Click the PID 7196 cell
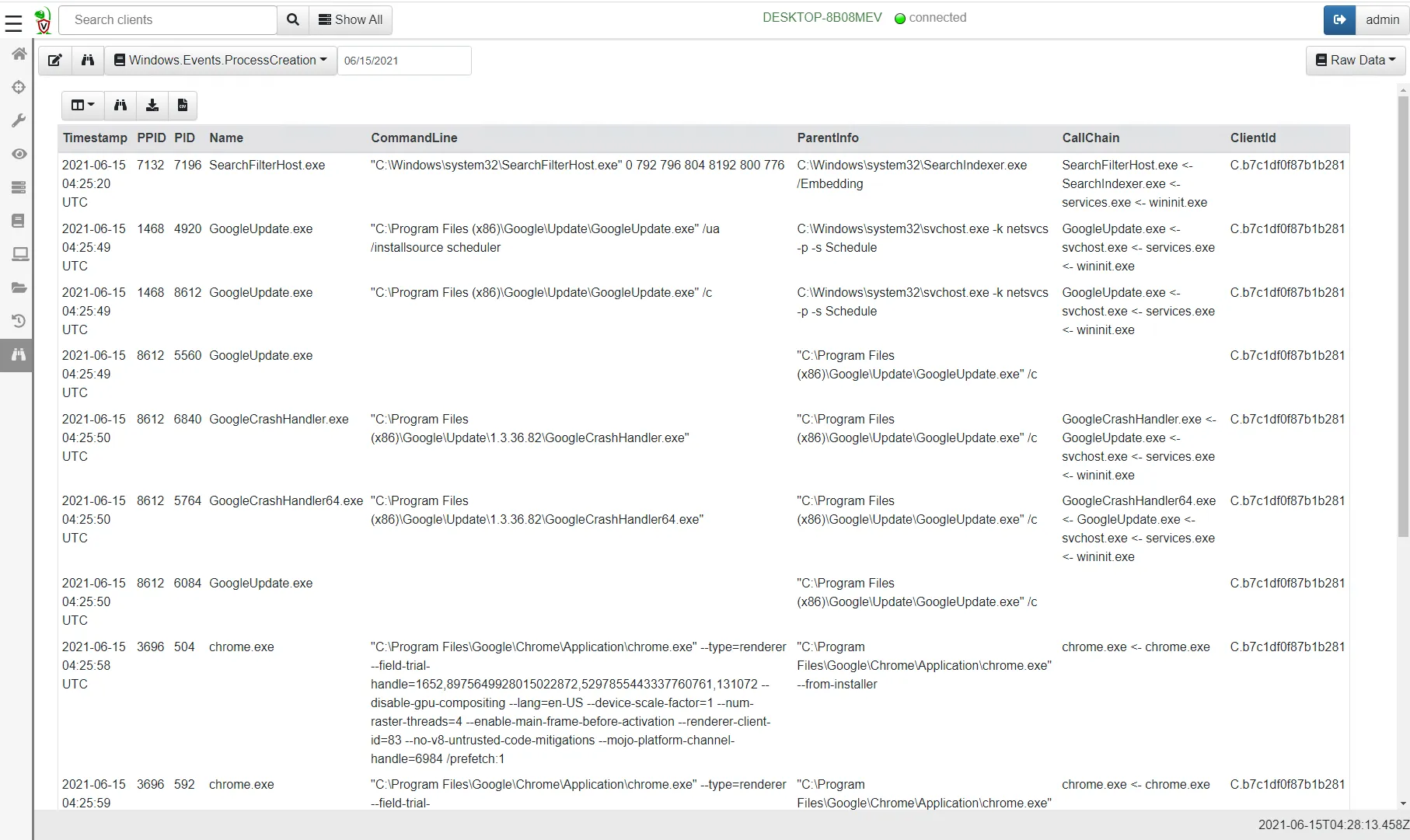Screen dimensions: 1410x840 (187, 166)
